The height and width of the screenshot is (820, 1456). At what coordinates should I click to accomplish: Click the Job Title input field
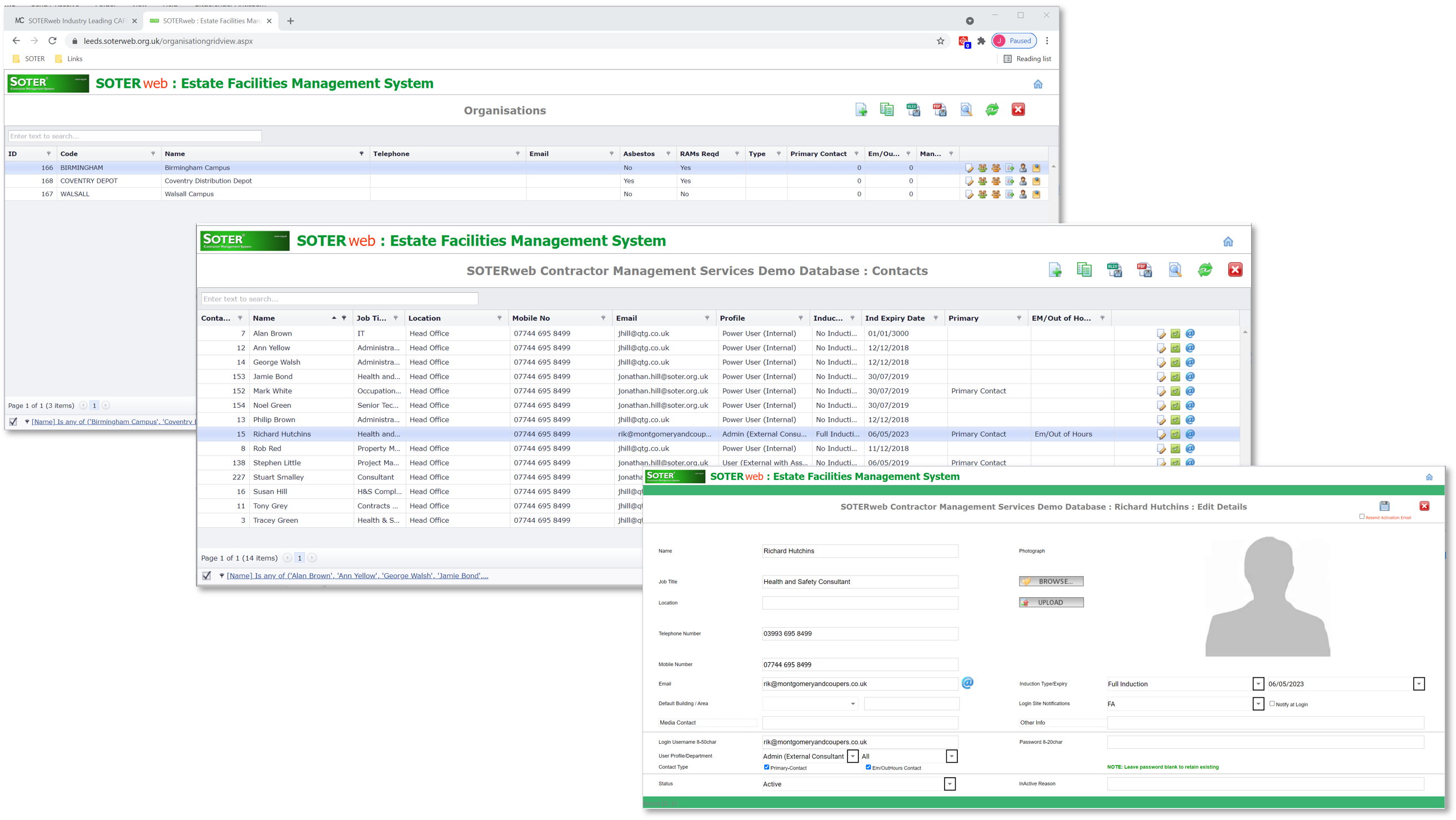(860, 582)
